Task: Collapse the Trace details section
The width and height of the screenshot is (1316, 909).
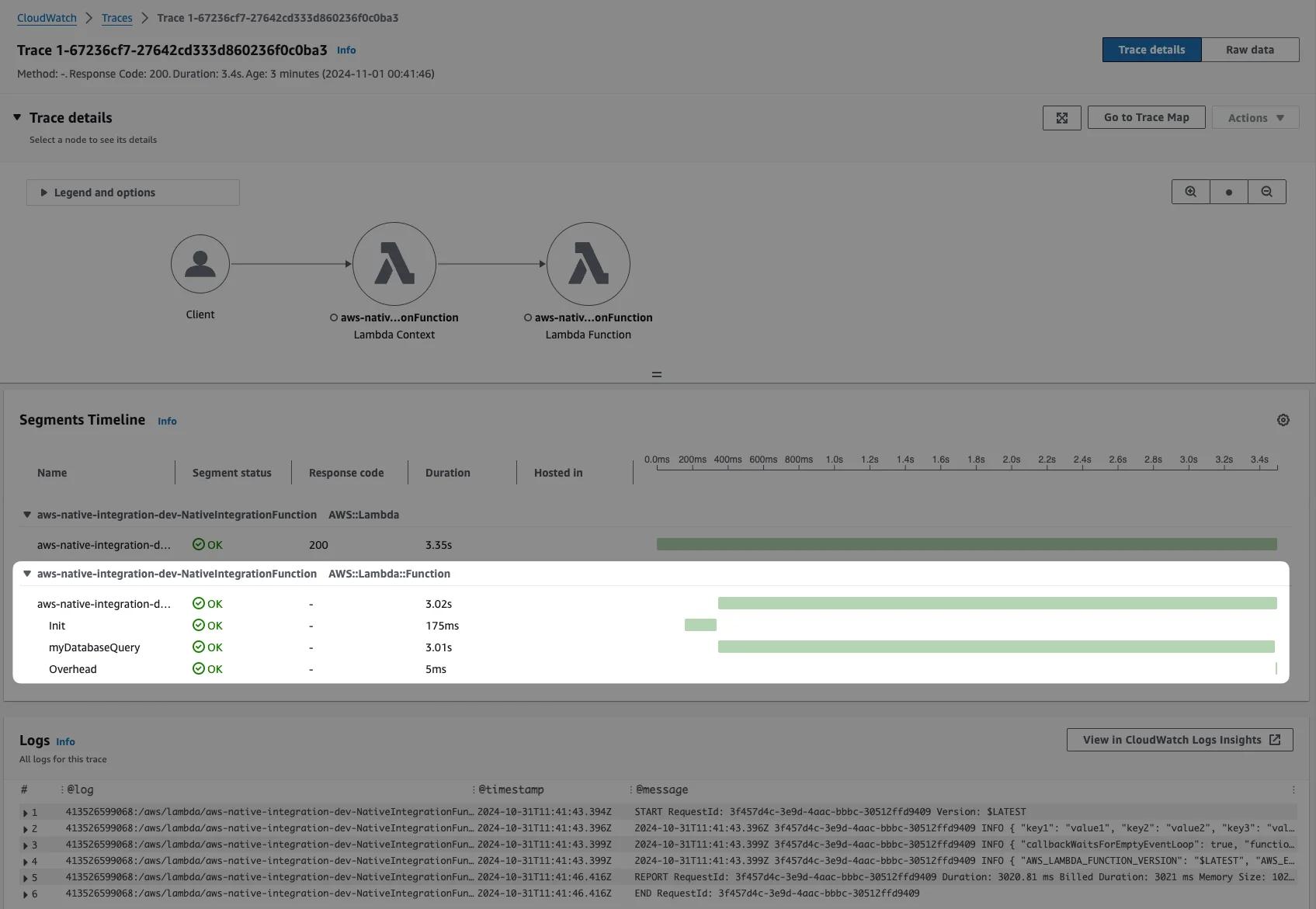Action: (x=17, y=117)
